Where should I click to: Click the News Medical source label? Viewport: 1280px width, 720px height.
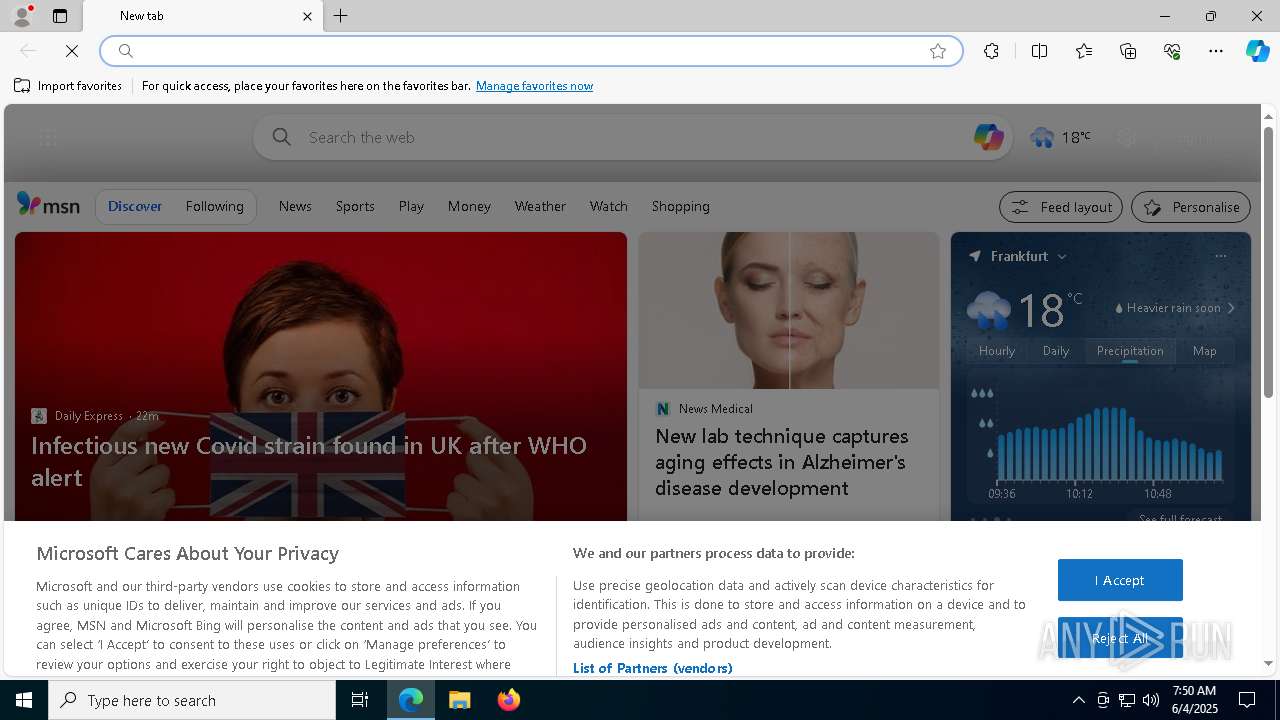point(716,409)
